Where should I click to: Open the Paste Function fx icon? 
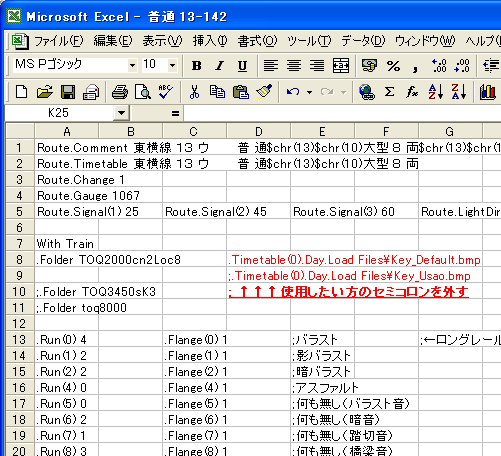[x=412, y=92]
